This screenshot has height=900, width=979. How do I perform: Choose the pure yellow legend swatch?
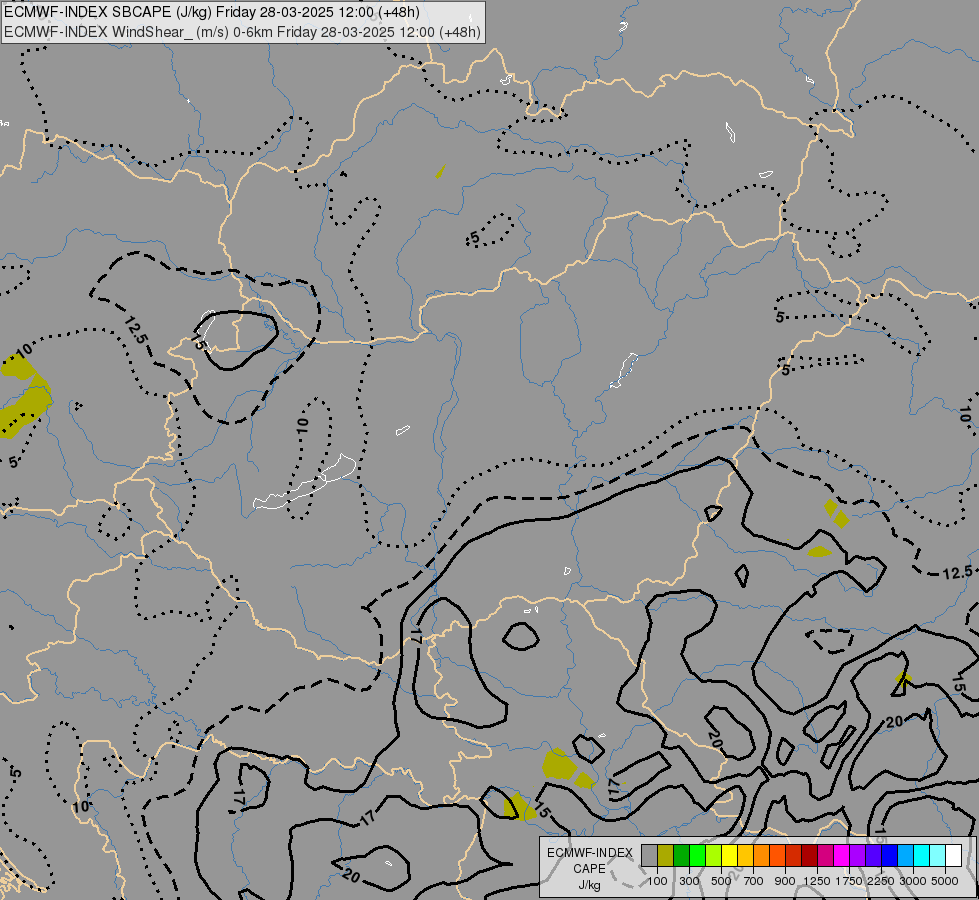pos(729,856)
